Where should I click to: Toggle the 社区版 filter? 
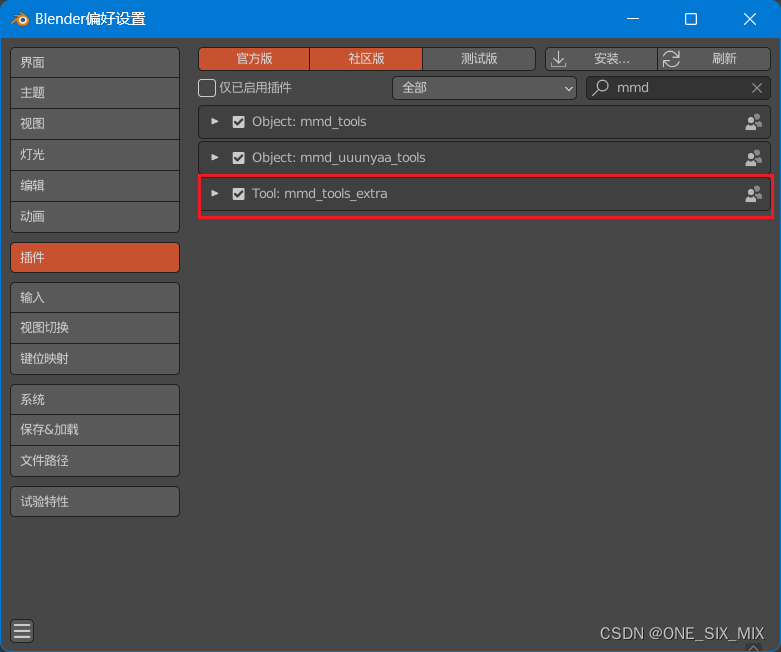click(x=366, y=59)
